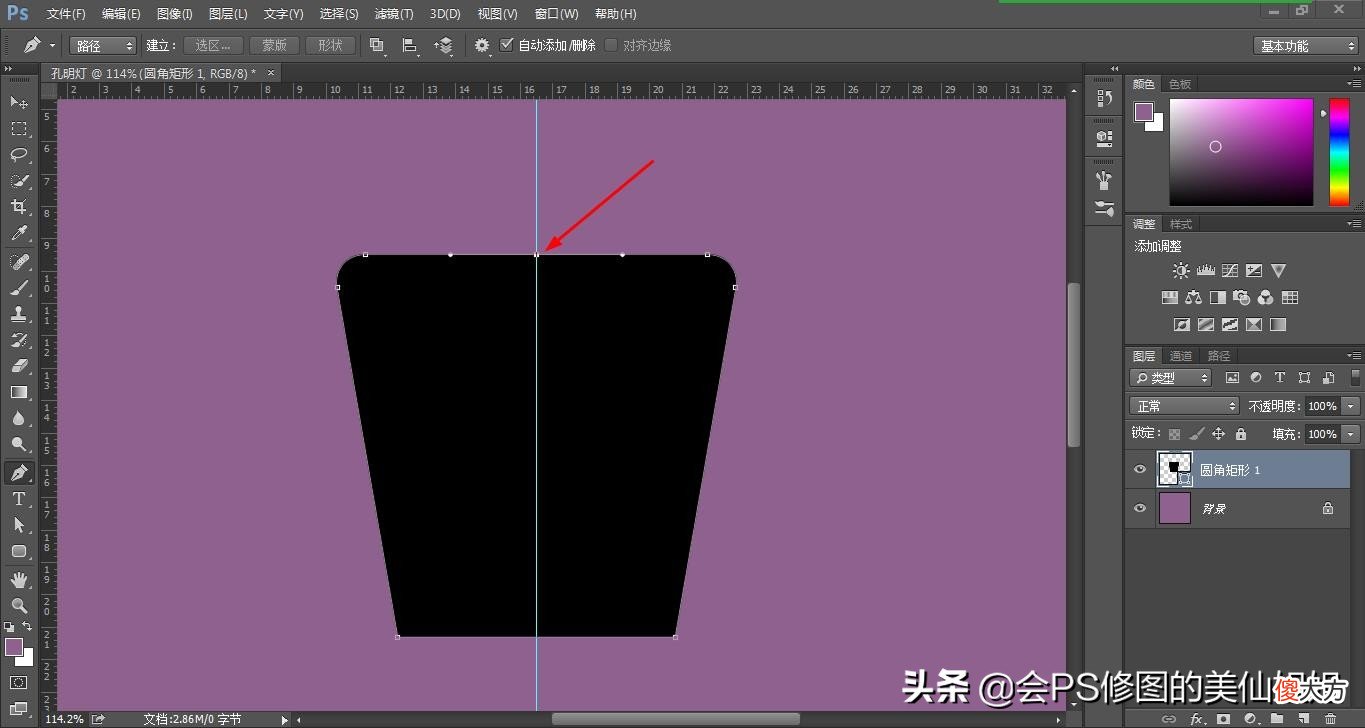1365x728 pixels.
Task: Open the 路径 tool mode dropdown
Action: pos(103,46)
